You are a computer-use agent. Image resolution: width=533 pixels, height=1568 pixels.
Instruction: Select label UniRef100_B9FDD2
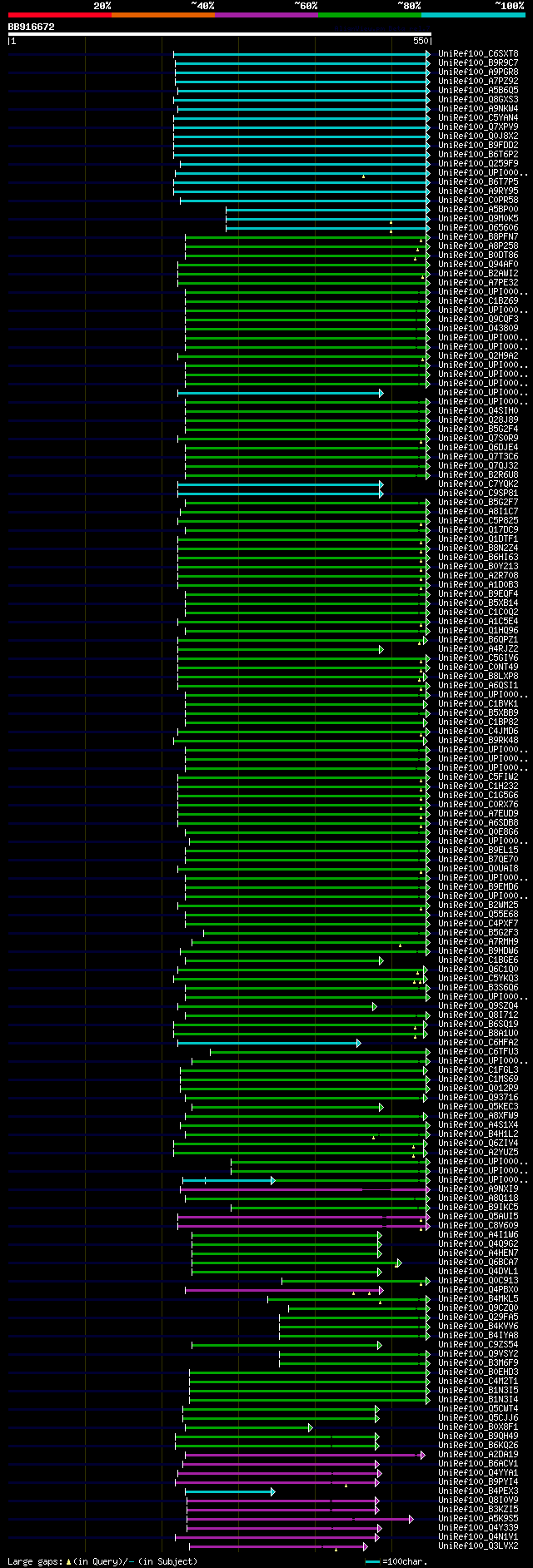[478, 145]
